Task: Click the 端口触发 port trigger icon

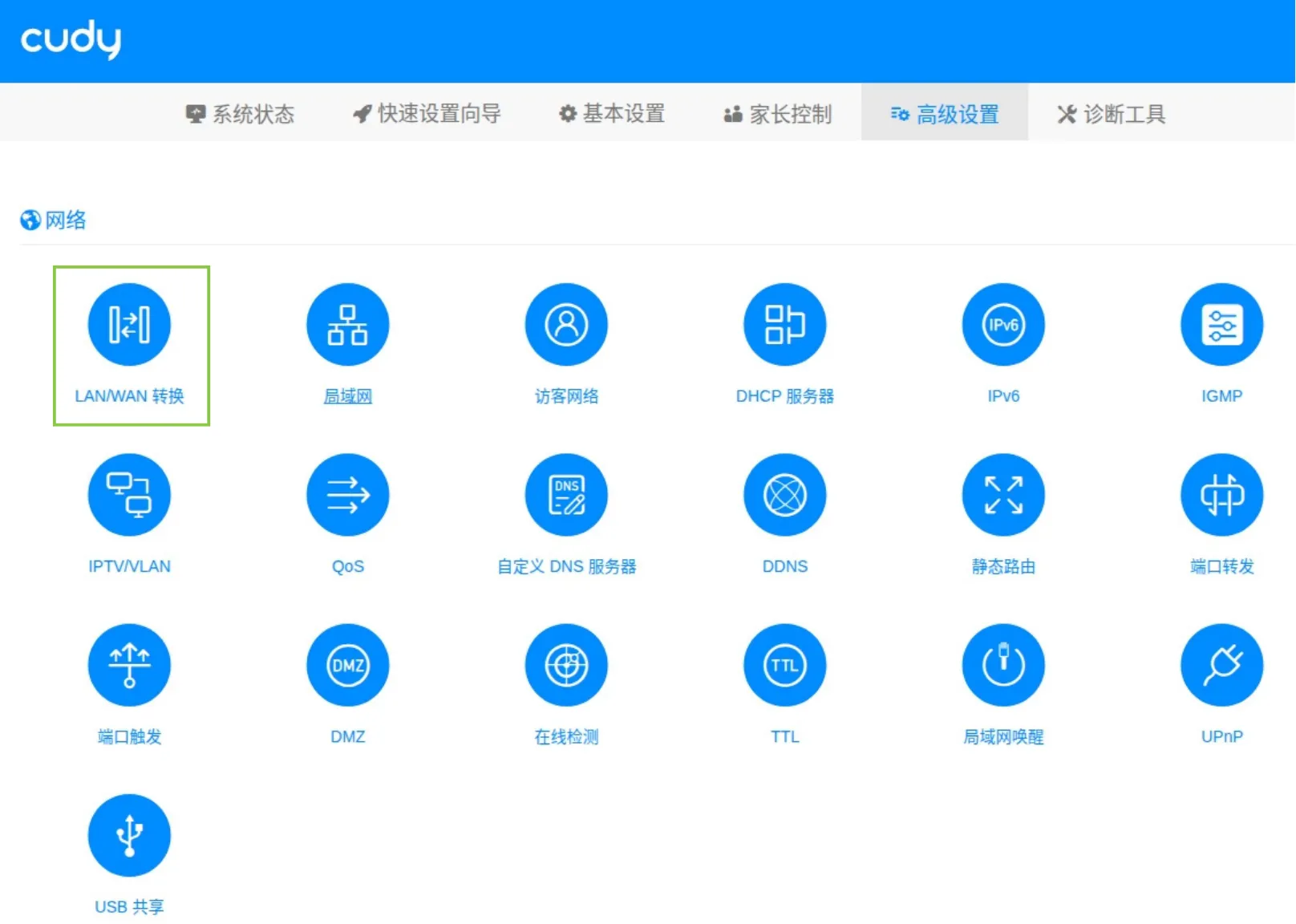Action: click(x=129, y=665)
